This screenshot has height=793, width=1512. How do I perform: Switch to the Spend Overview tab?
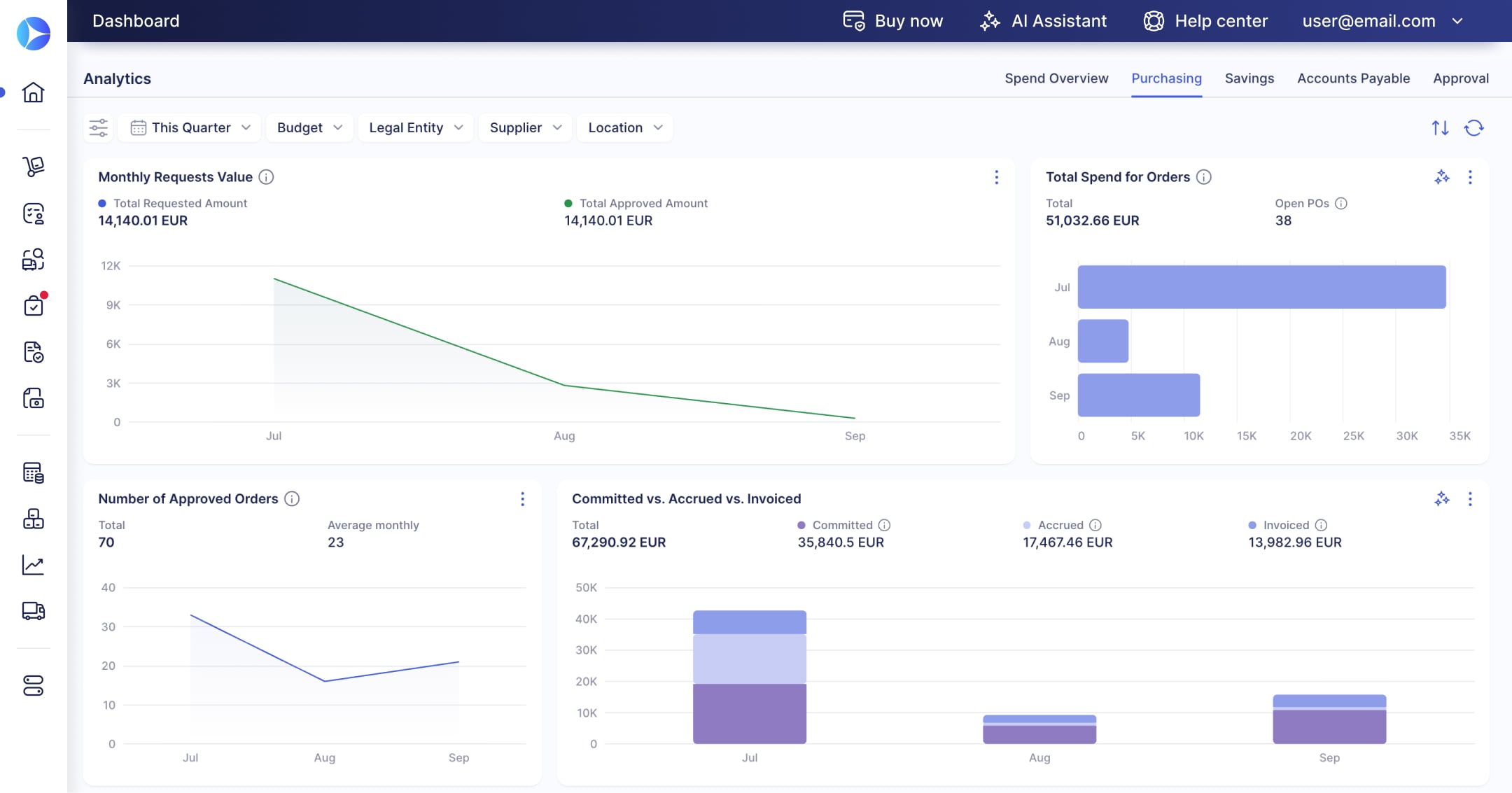coord(1056,78)
